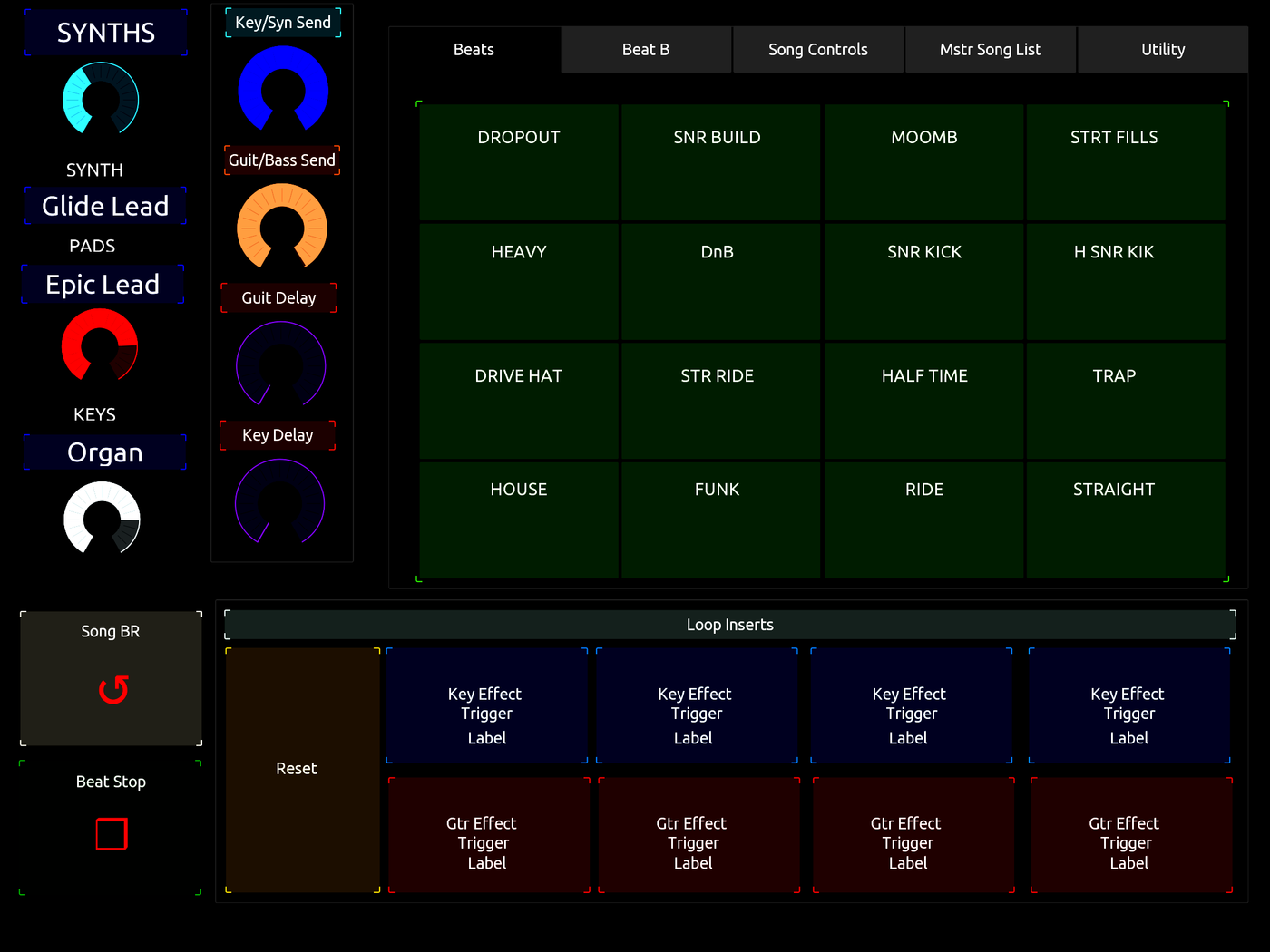Go to the Song Controls tab
Screen dimensions: 1270x952
pos(818,50)
